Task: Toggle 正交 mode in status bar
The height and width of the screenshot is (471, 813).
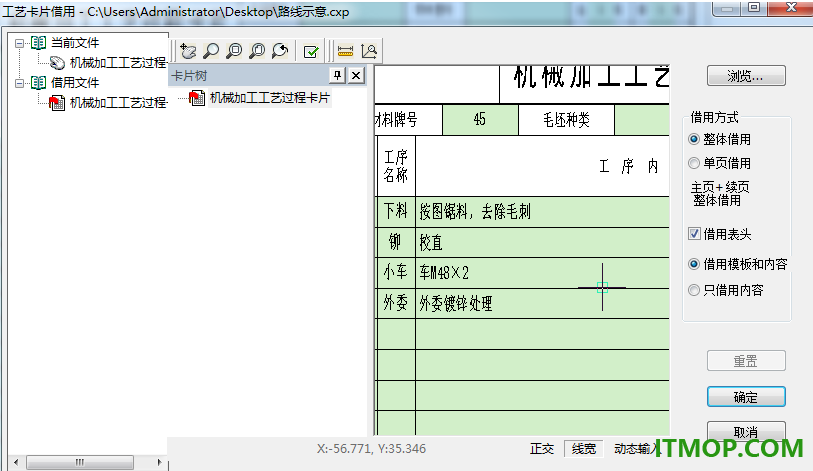Action: tap(542, 449)
